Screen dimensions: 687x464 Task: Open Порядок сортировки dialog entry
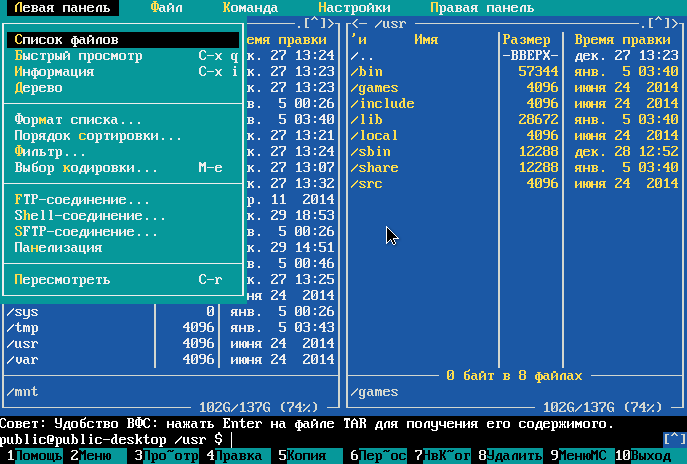(x=98, y=136)
